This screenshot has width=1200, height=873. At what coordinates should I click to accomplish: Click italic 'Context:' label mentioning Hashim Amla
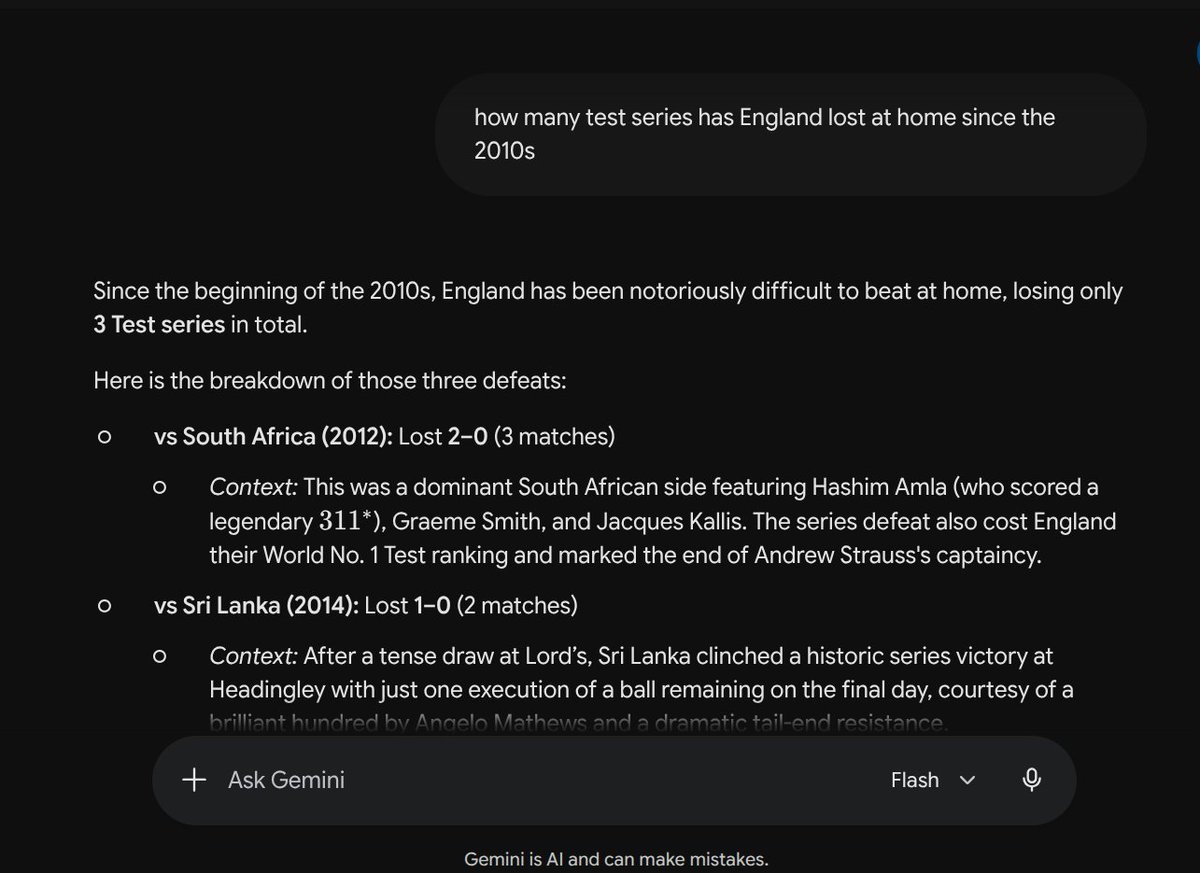[253, 487]
